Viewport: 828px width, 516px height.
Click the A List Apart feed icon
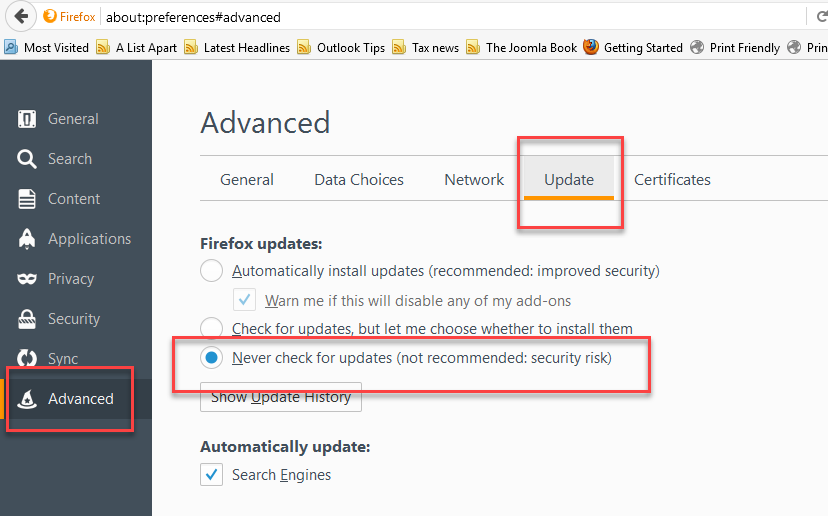point(103,48)
